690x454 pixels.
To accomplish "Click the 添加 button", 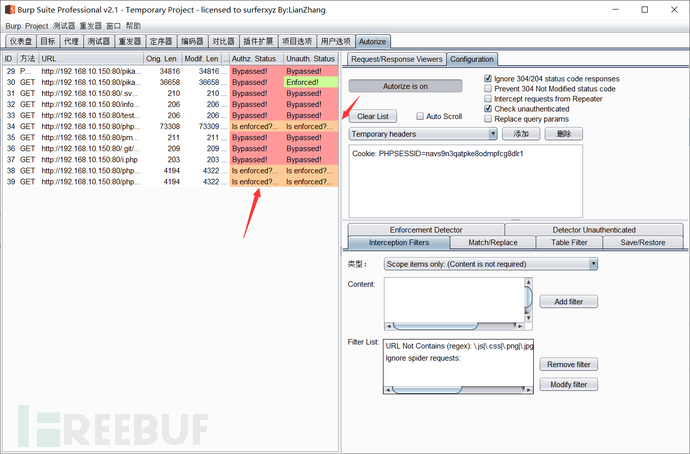I will coord(521,134).
